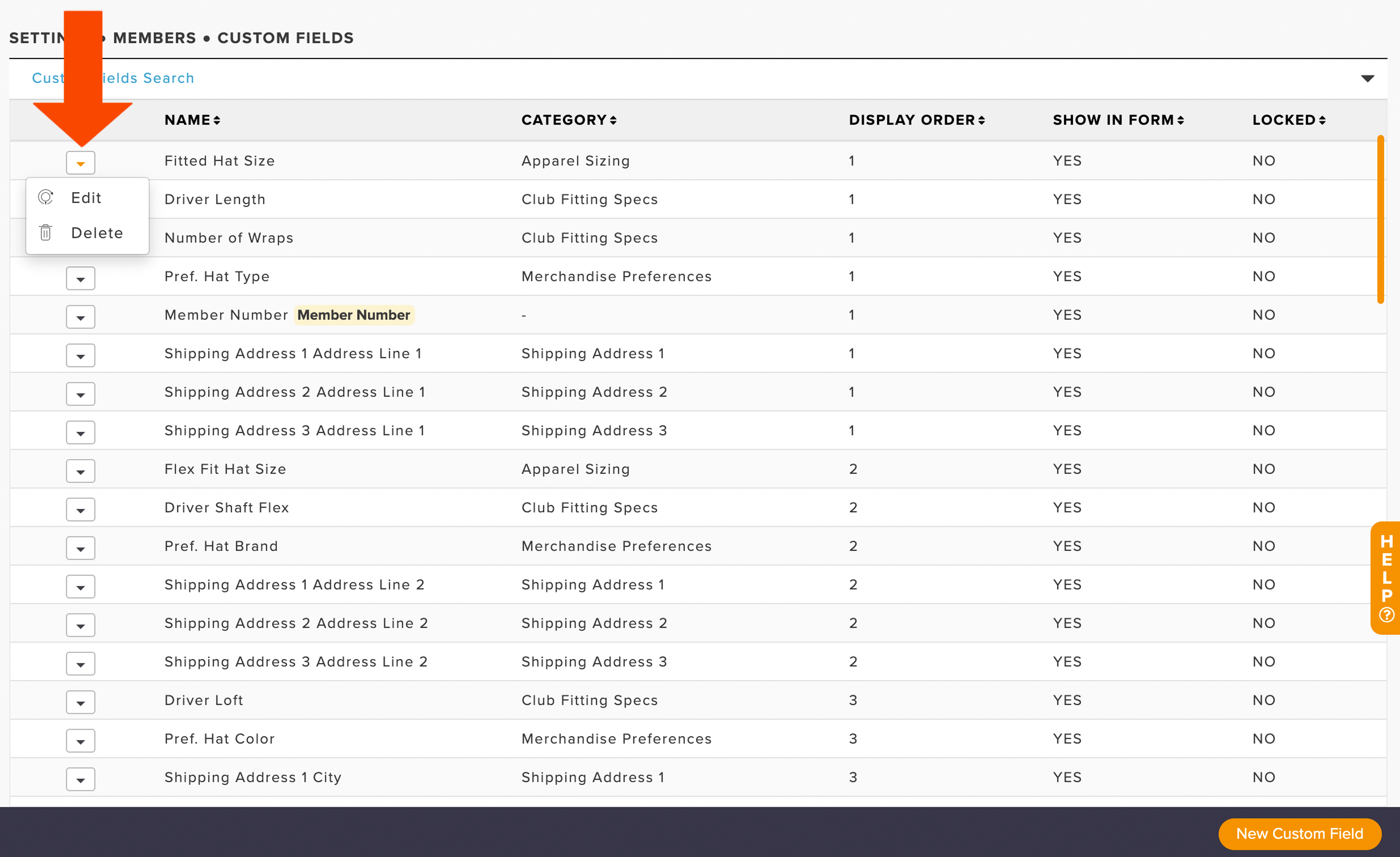Open dropdown for Shipping Address 3 Address Line 2
Image resolution: width=1400 pixels, height=857 pixels.
(x=81, y=664)
